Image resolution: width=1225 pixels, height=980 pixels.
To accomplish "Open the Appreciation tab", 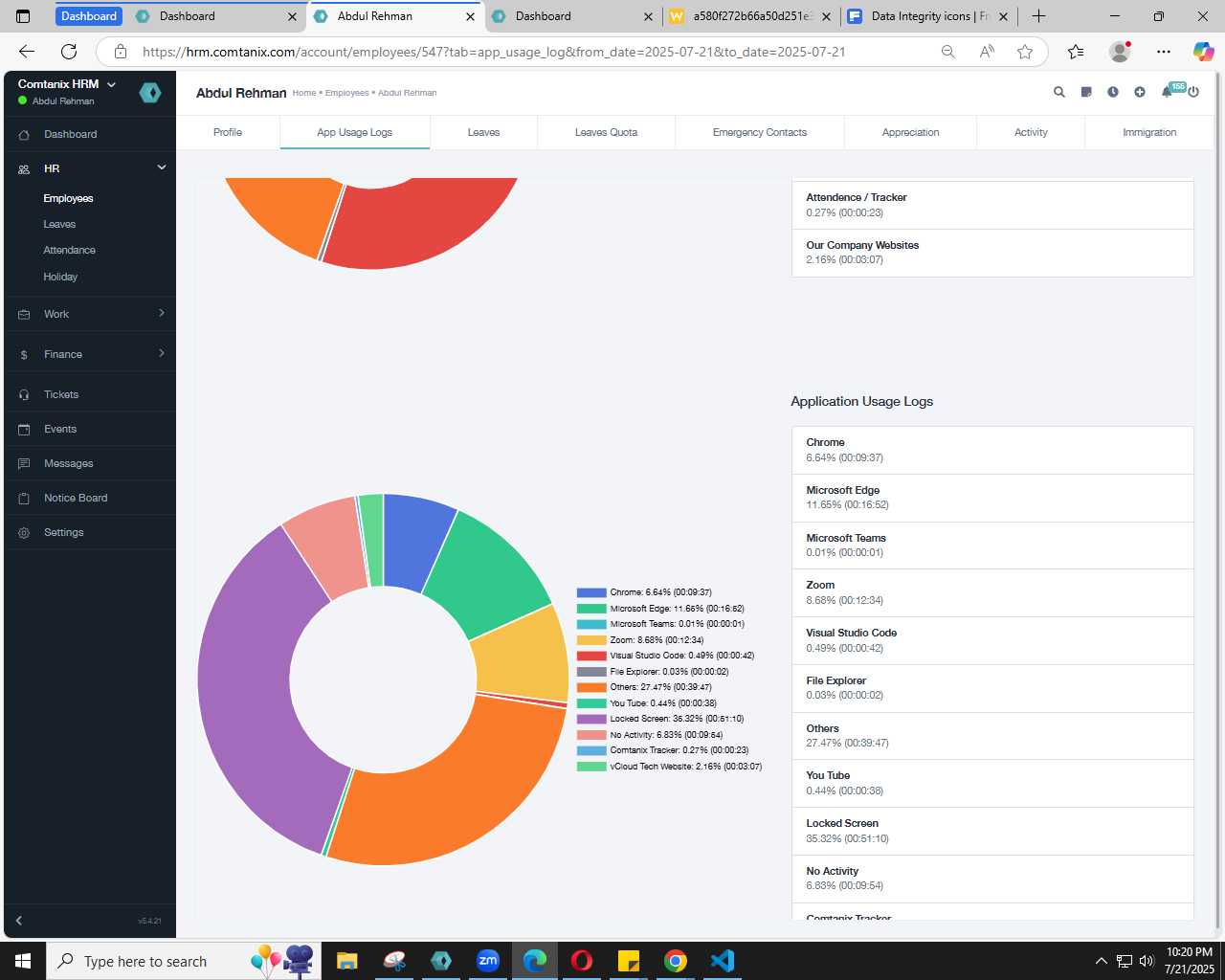I will (x=910, y=132).
